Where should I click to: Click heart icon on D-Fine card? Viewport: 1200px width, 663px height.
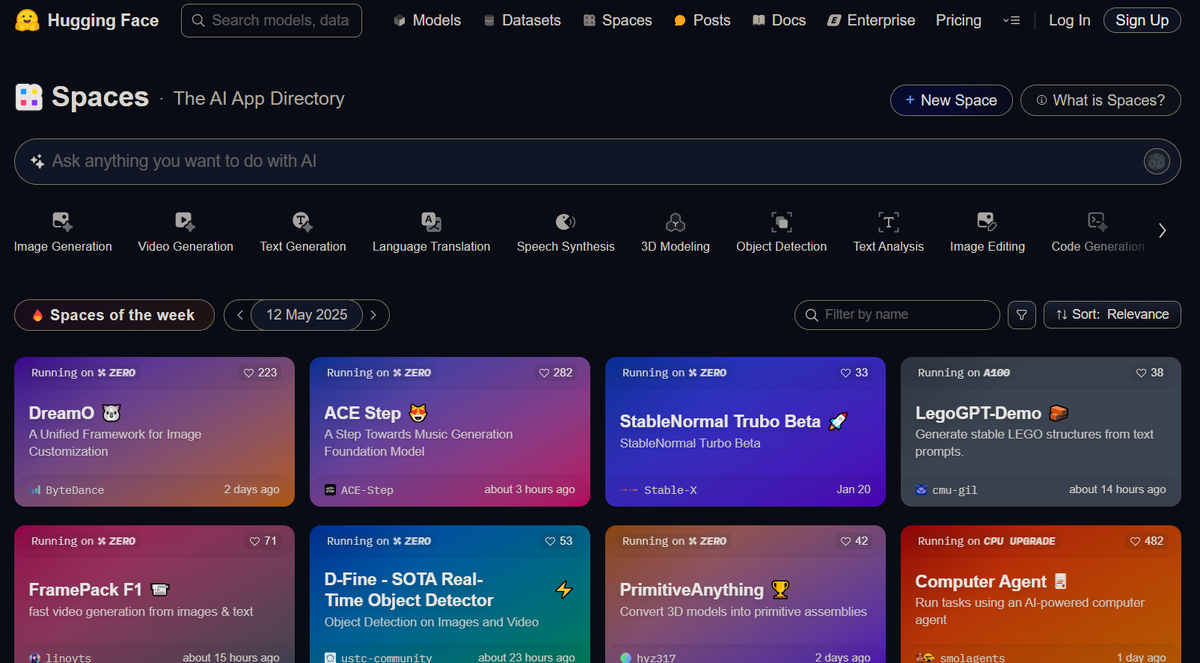coord(550,541)
